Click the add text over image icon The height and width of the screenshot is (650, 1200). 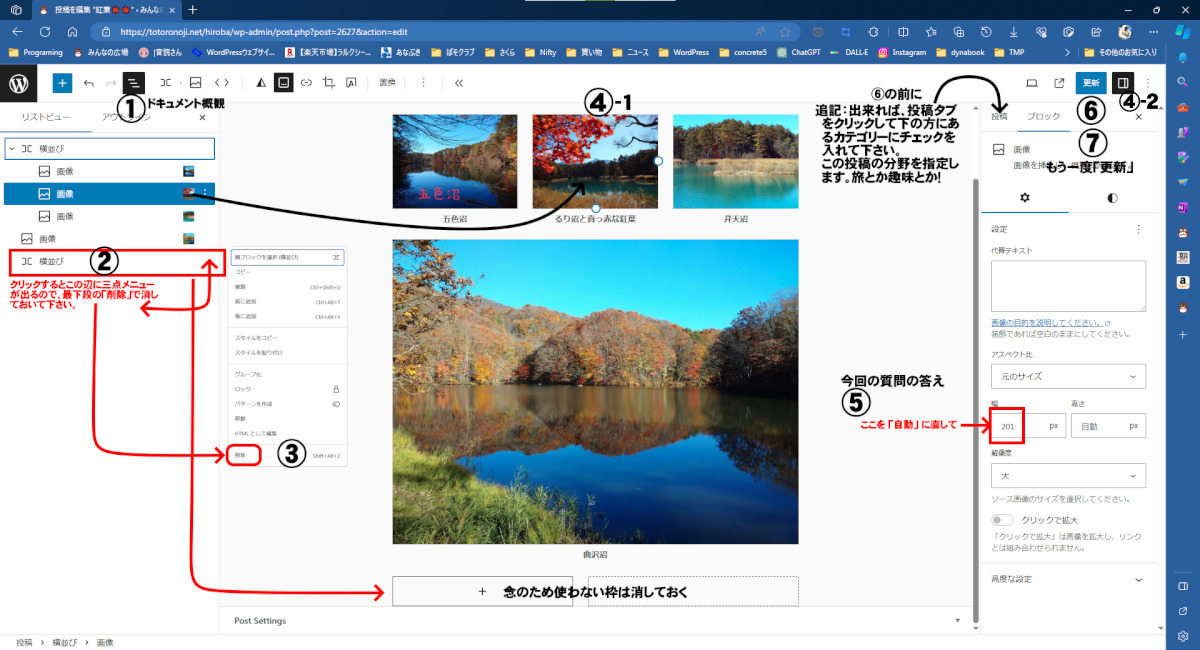(x=351, y=83)
